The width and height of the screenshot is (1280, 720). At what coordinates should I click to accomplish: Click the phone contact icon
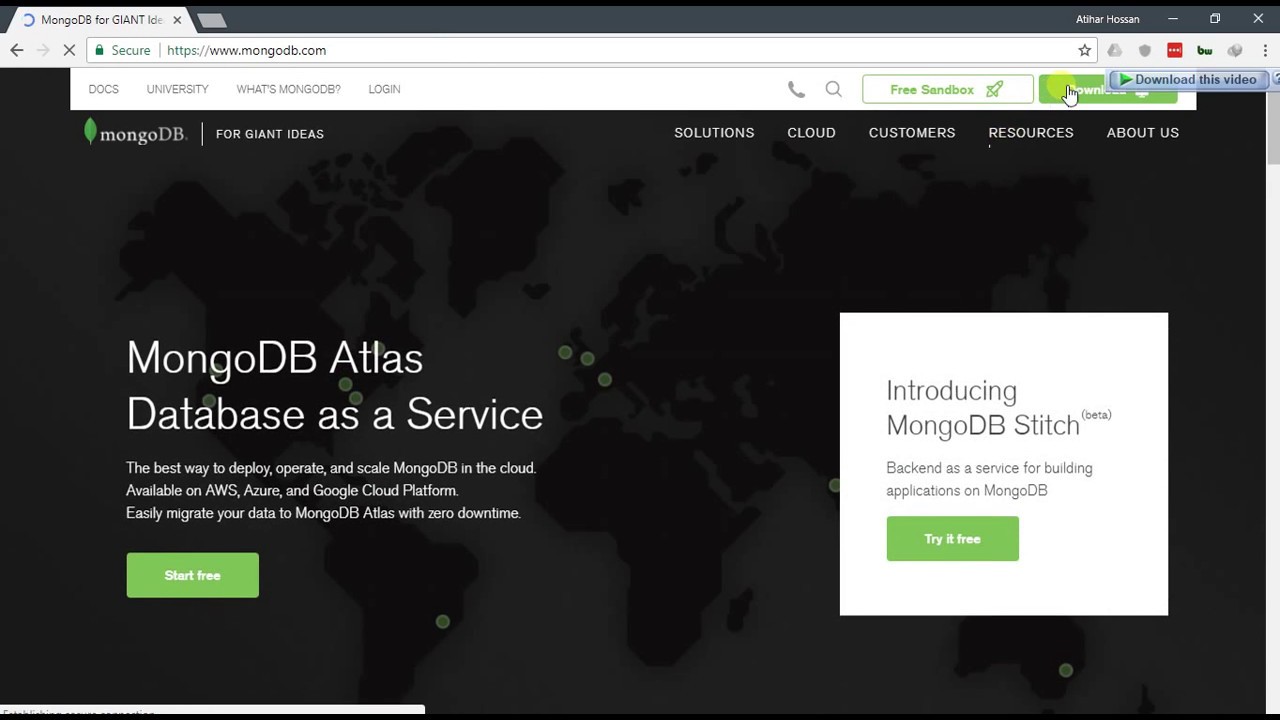[796, 89]
